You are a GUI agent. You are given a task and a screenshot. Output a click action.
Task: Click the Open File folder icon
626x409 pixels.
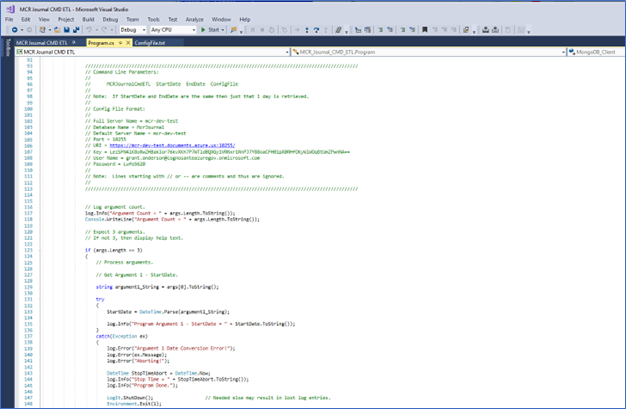pyautogui.click(x=55, y=31)
